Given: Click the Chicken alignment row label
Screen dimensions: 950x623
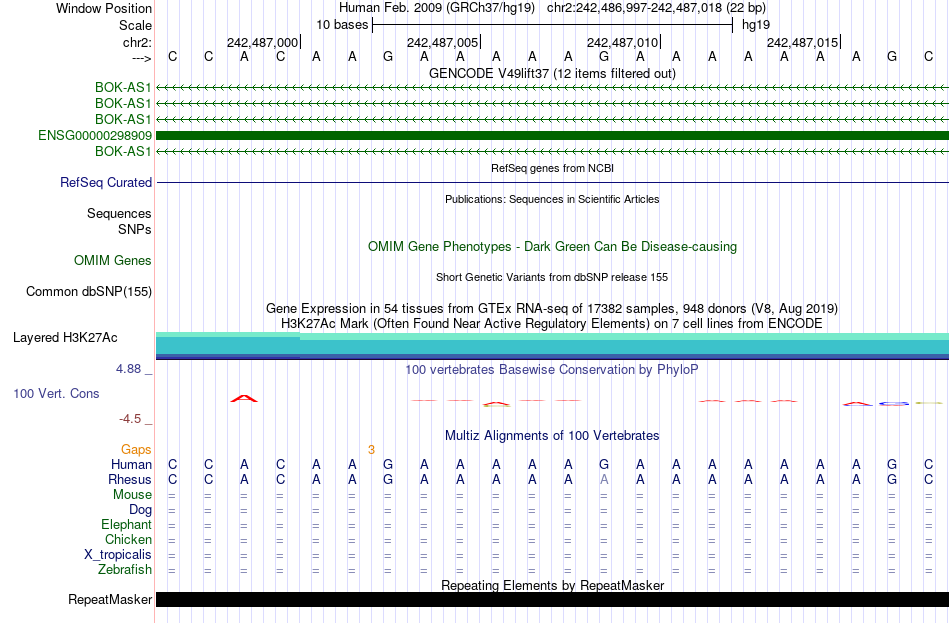Looking at the screenshot, I should (128, 540).
